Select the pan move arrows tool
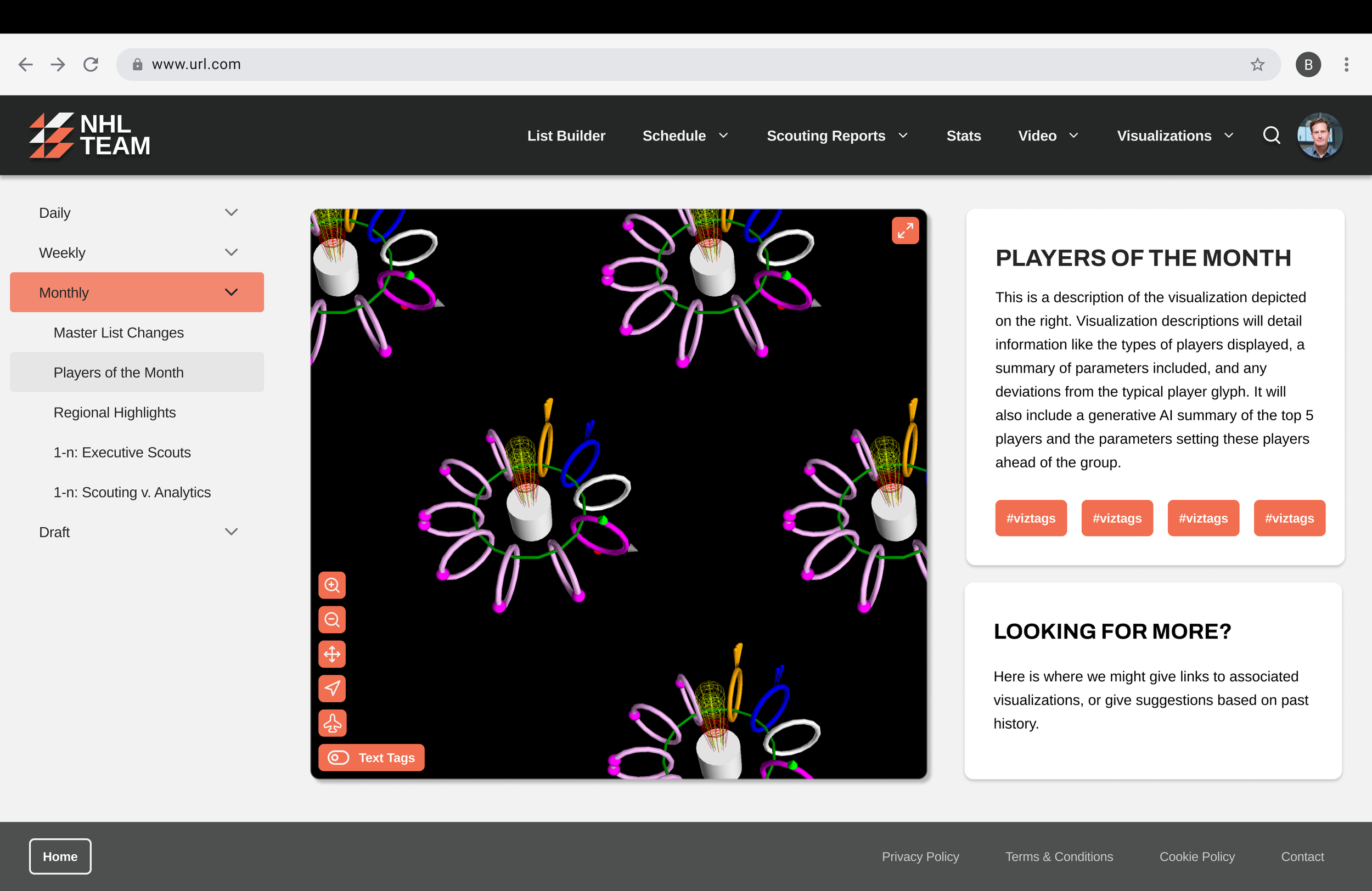1372x891 pixels. (x=332, y=654)
